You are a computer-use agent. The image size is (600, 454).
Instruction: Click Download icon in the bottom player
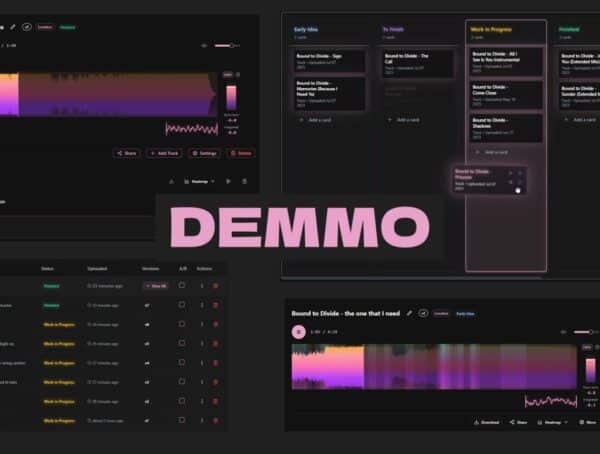pos(485,422)
